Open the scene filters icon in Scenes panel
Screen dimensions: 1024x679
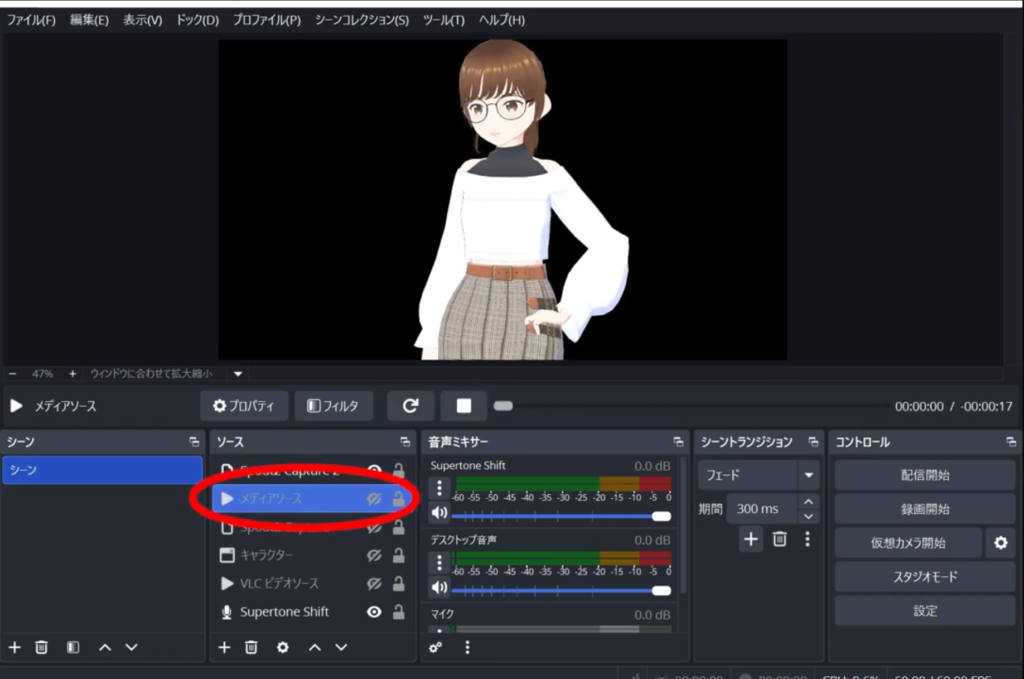click(73, 647)
